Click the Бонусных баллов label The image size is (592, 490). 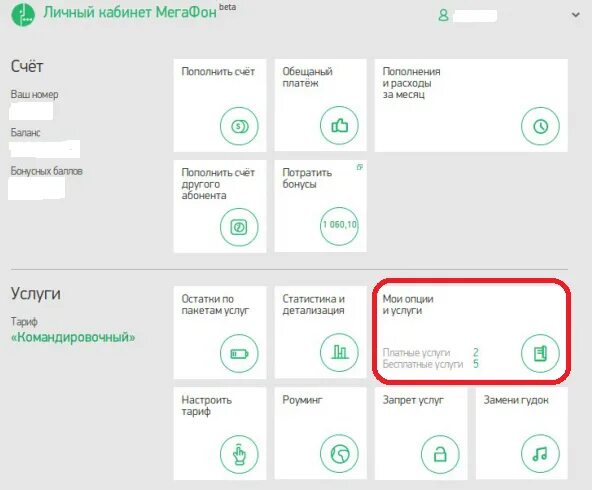[x=46, y=171]
